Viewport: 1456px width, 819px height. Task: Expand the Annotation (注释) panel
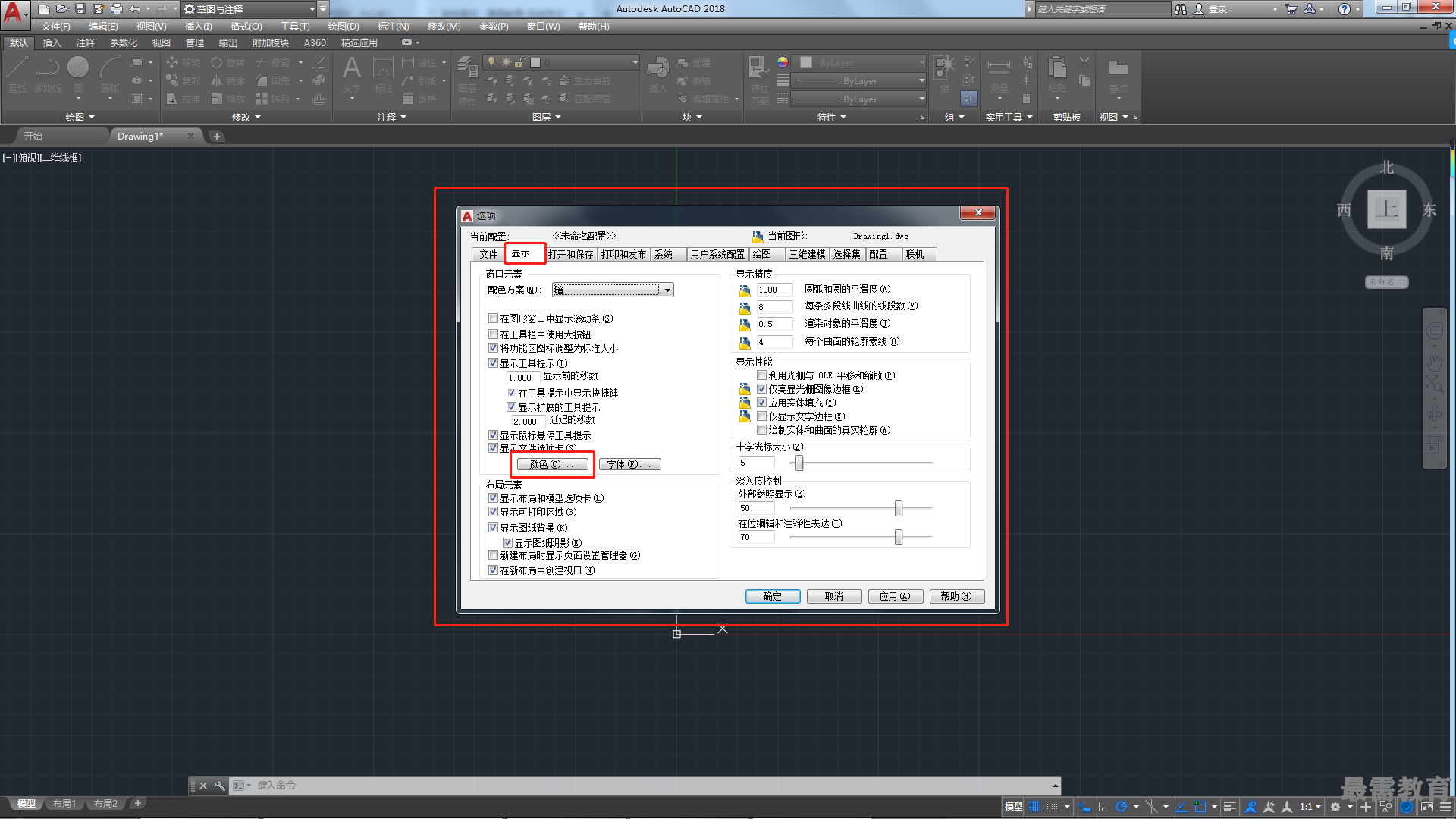pyautogui.click(x=392, y=117)
